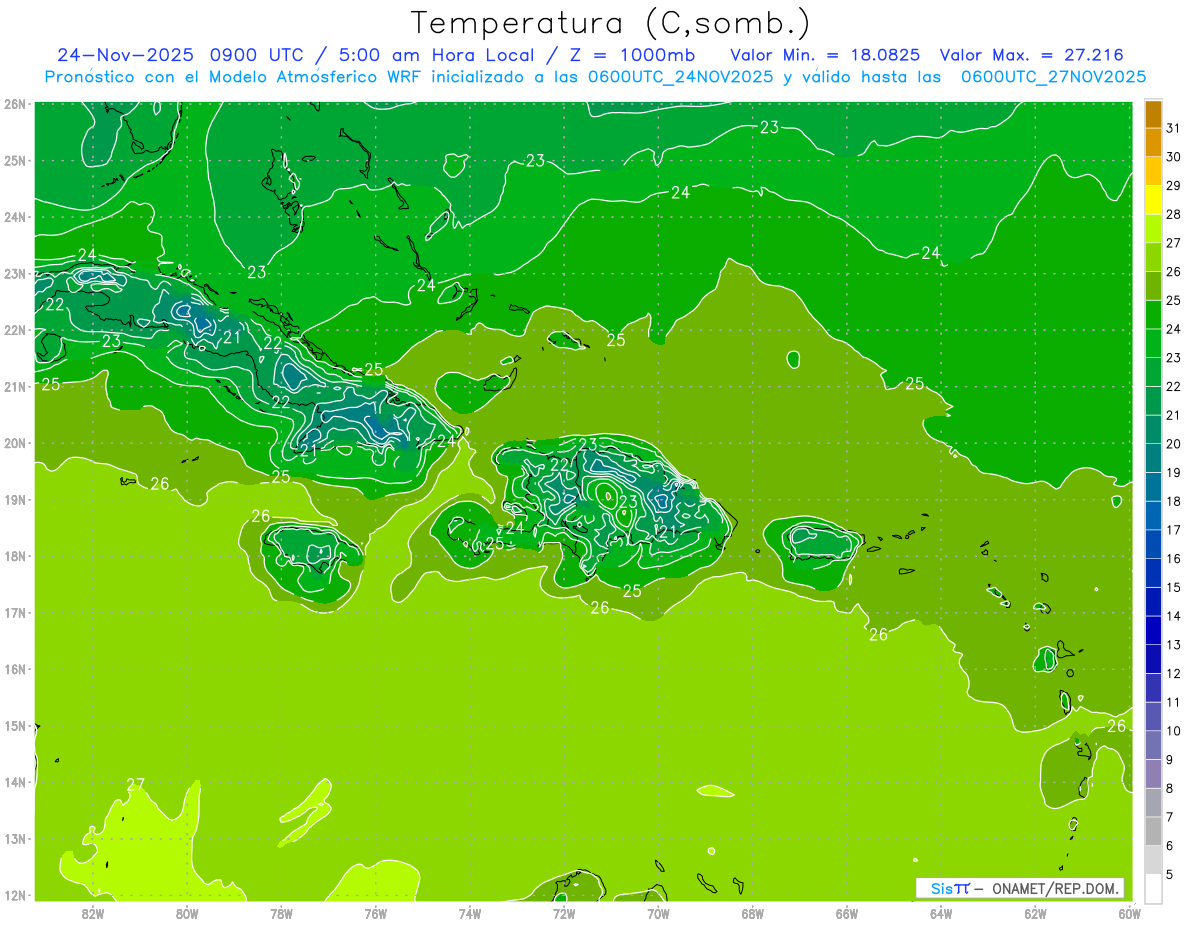Pick the white bottom swatch below label 5

click(x=1153, y=888)
